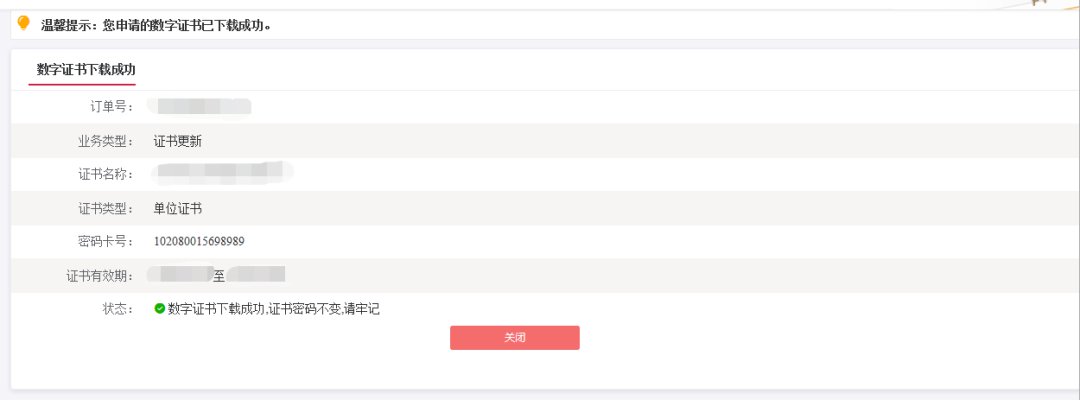Click the 证书类型 field label
Screen dimensions: 1080x400
tap(105, 208)
